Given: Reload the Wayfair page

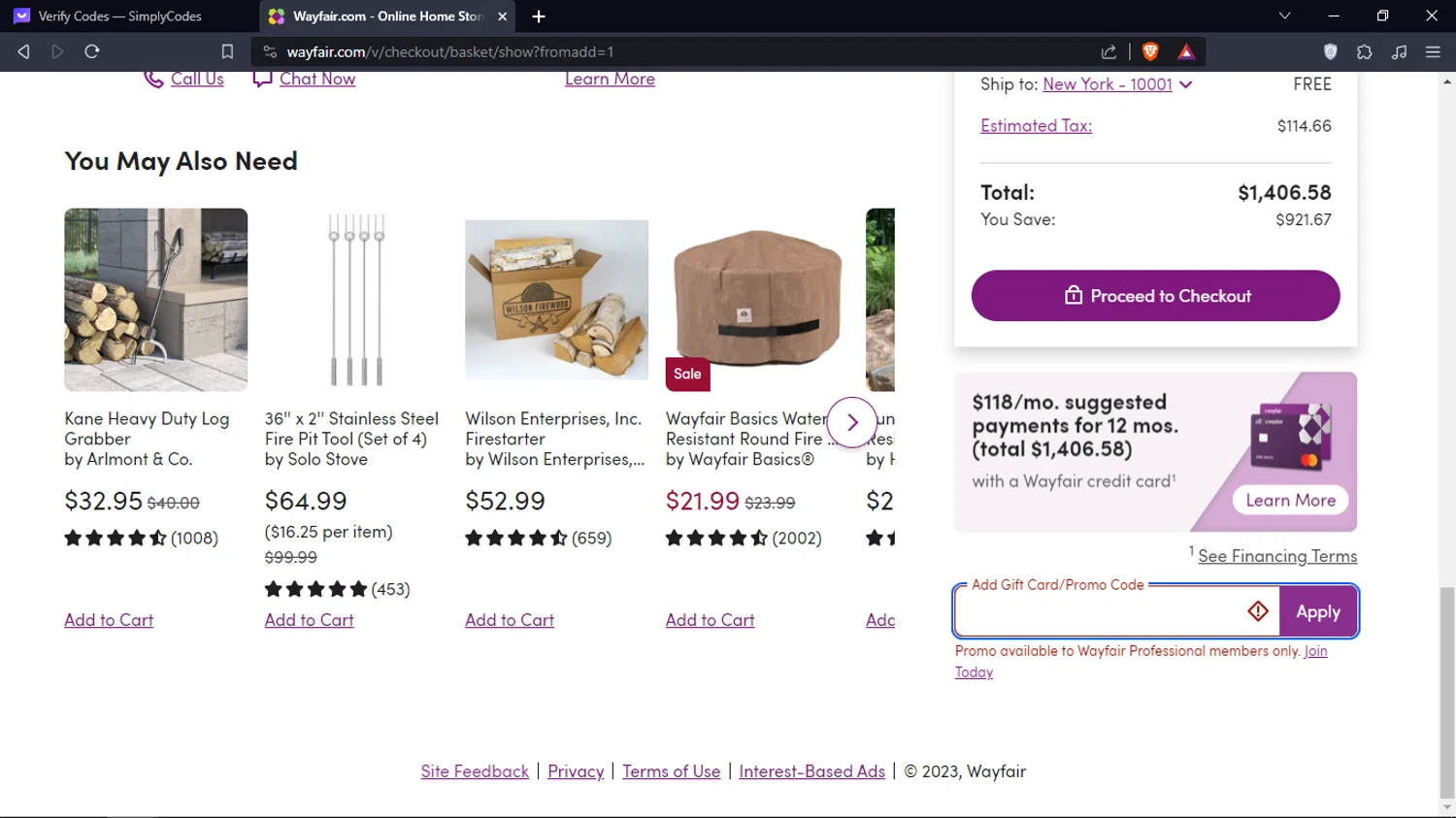Looking at the screenshot, I should [92, 51].
